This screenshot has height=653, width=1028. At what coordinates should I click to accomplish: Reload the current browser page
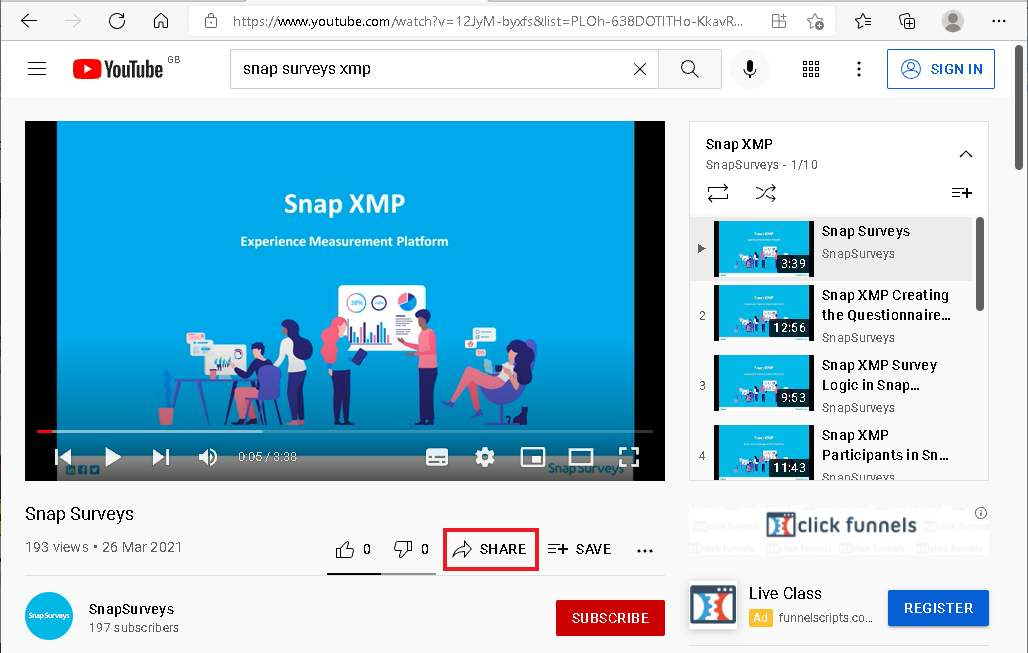pyautogui.click(x=117, y=21)
